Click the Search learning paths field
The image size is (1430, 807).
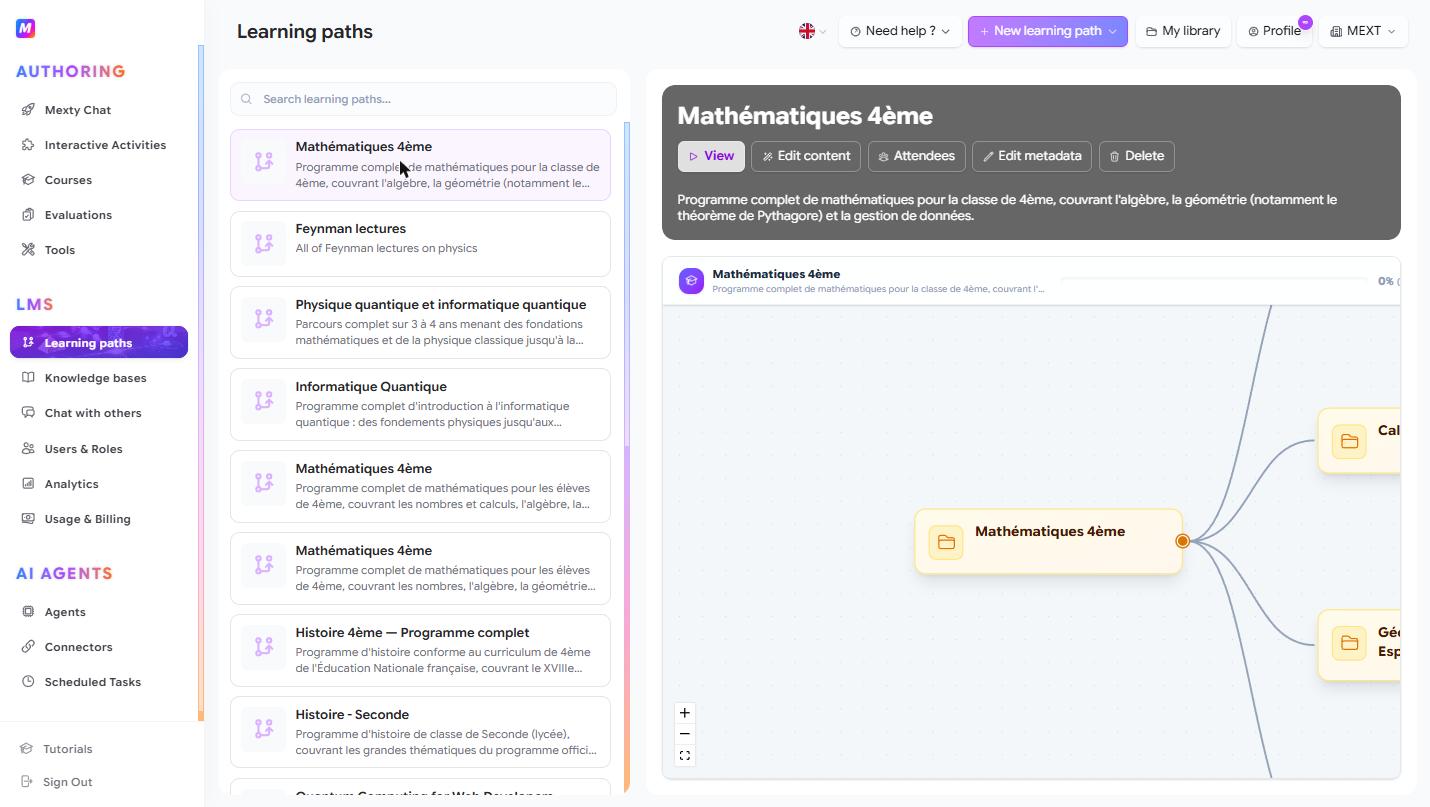(x=423, y=99)
